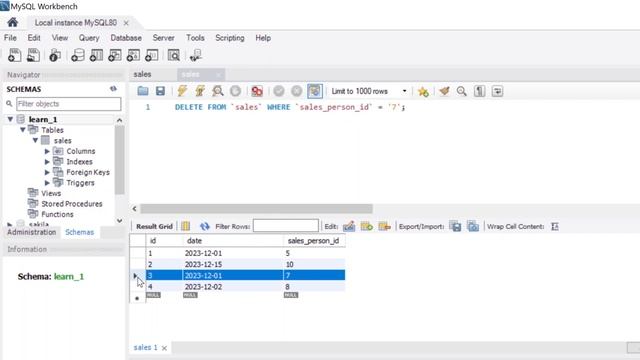Create a new SQL tab icon

click(15, 55)
